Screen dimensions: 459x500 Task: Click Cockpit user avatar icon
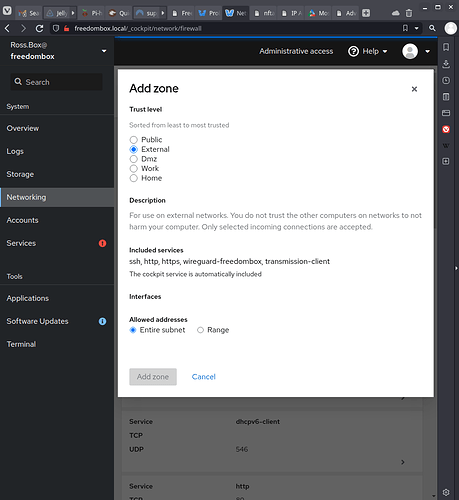pyautogui.click(x=410, y=51)
